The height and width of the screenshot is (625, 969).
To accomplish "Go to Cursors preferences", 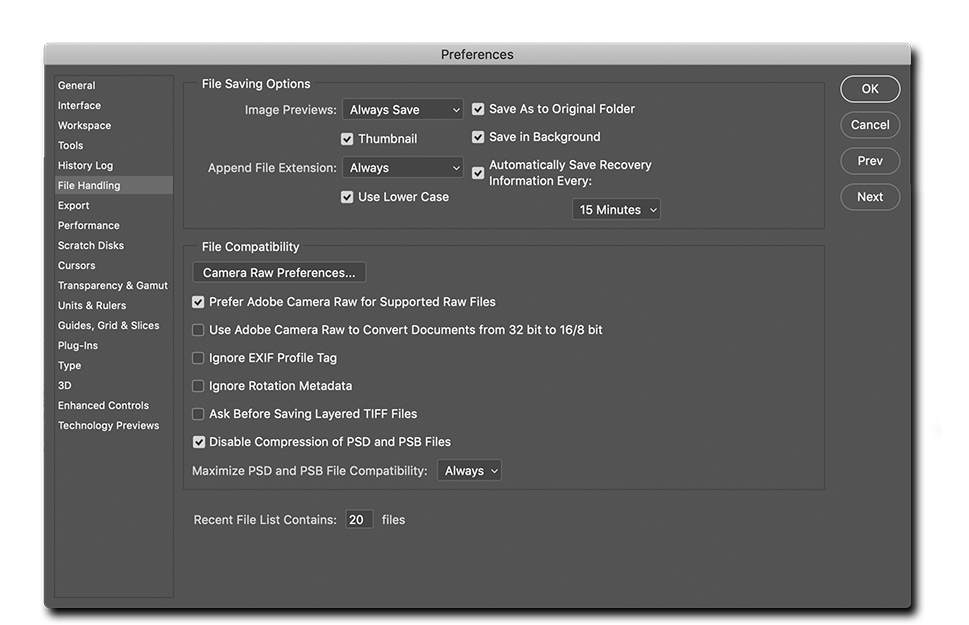I will pos(77,265).
